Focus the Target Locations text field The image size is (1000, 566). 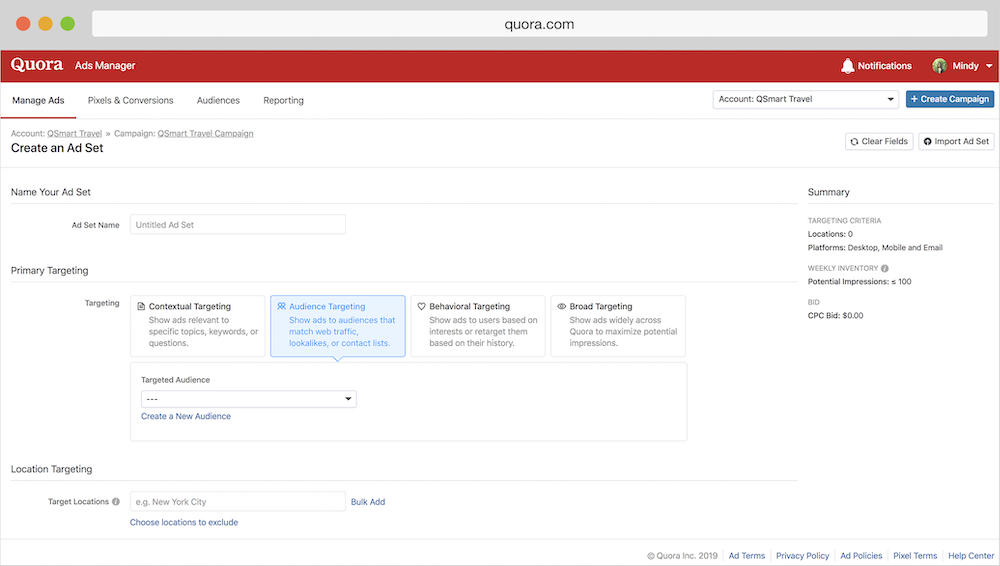pos(238,502)
